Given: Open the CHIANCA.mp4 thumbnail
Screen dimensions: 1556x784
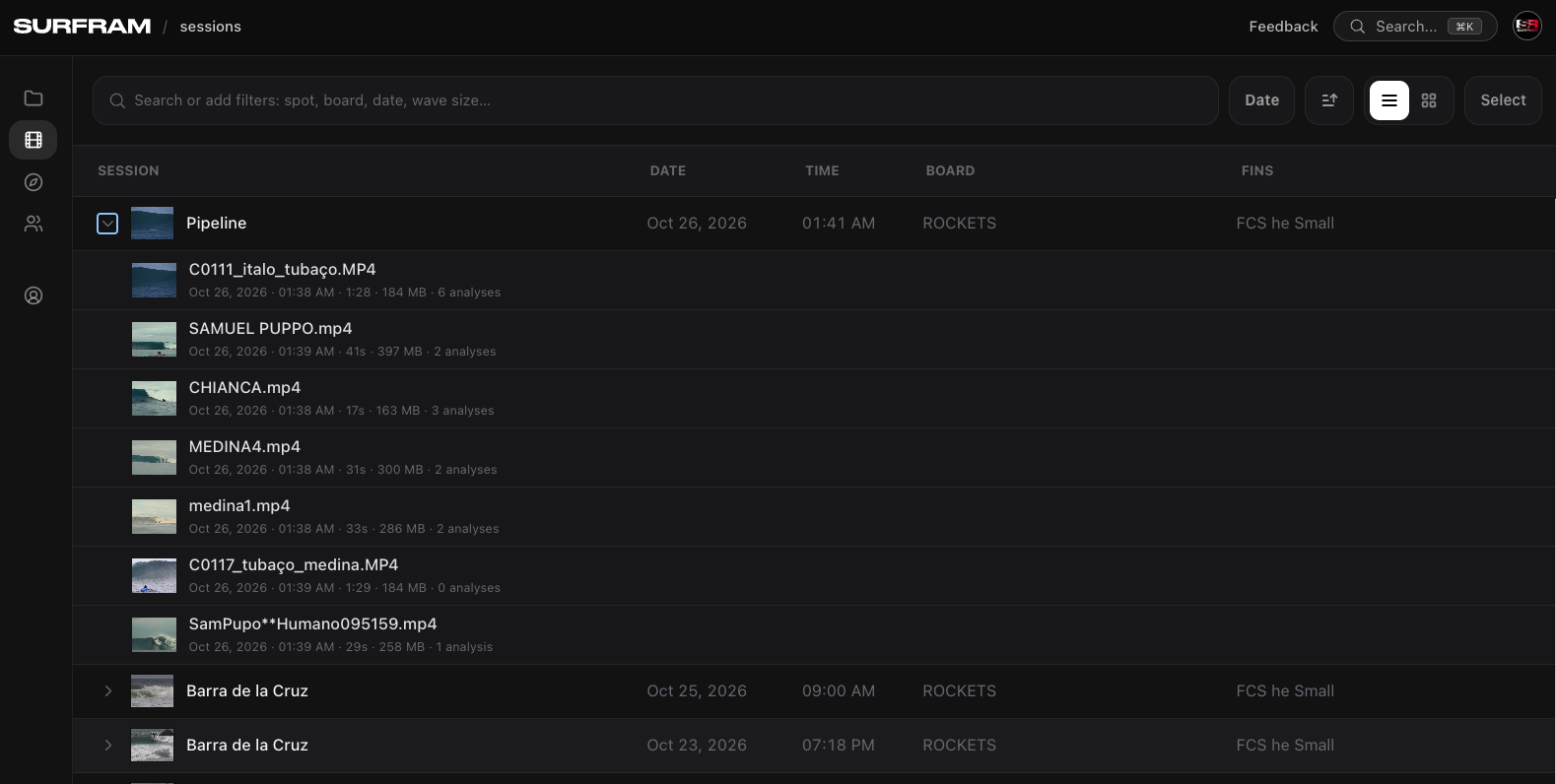Looking at the screenshot, I should (154, 399).
